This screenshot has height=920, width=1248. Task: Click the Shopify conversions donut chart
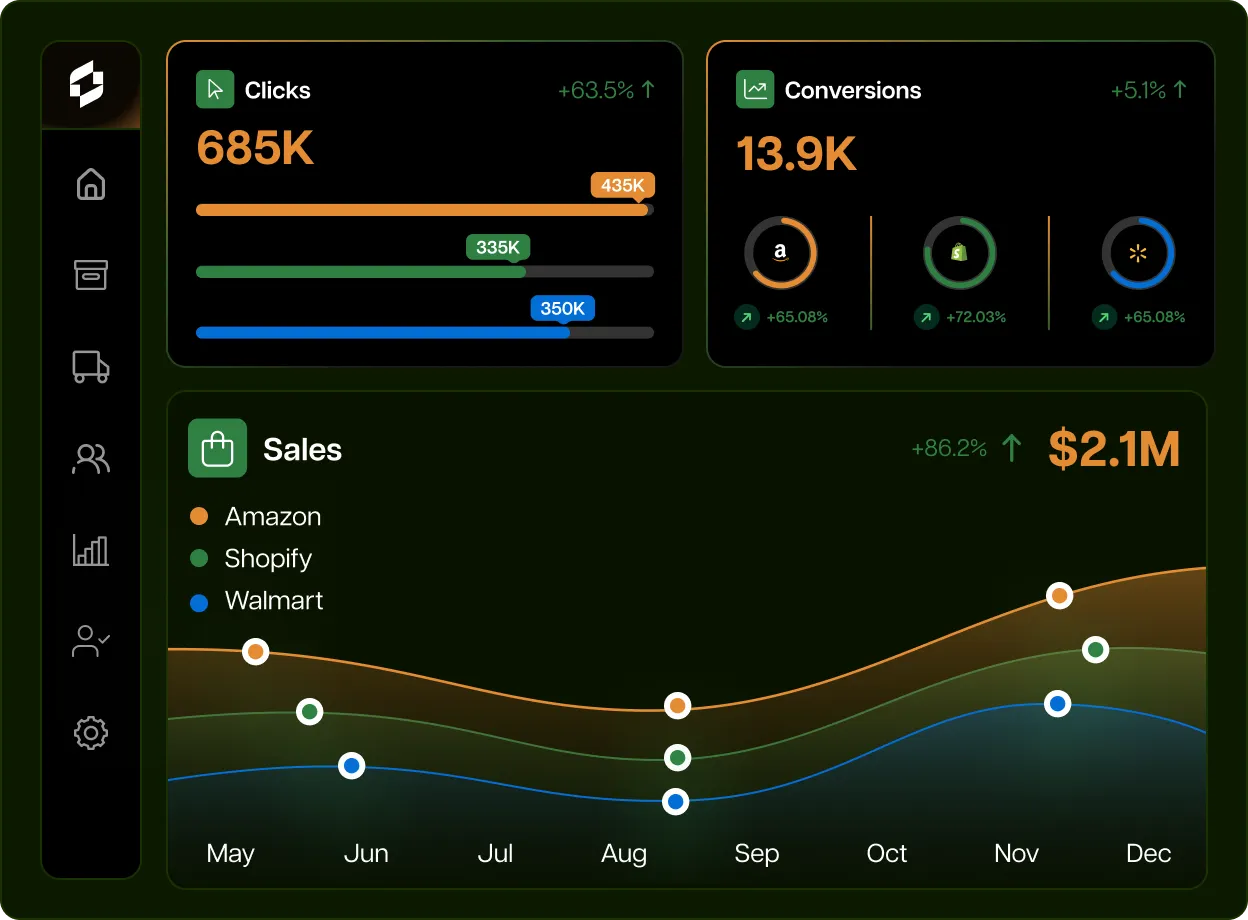pos(959,253)
